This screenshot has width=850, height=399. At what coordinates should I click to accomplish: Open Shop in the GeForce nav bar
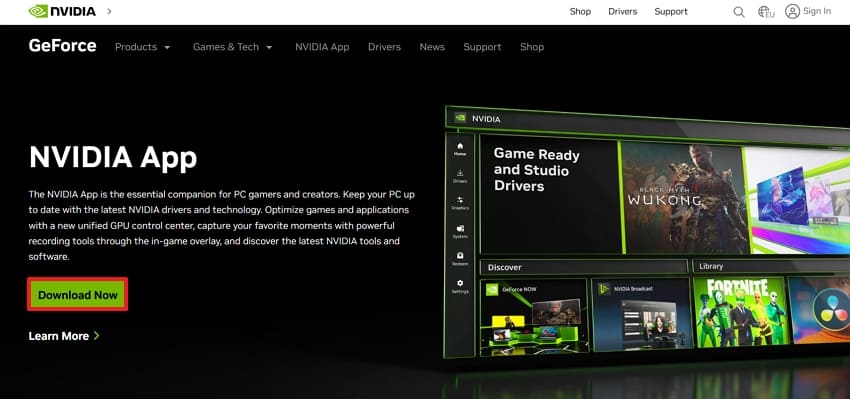click(x=532, y=47)
